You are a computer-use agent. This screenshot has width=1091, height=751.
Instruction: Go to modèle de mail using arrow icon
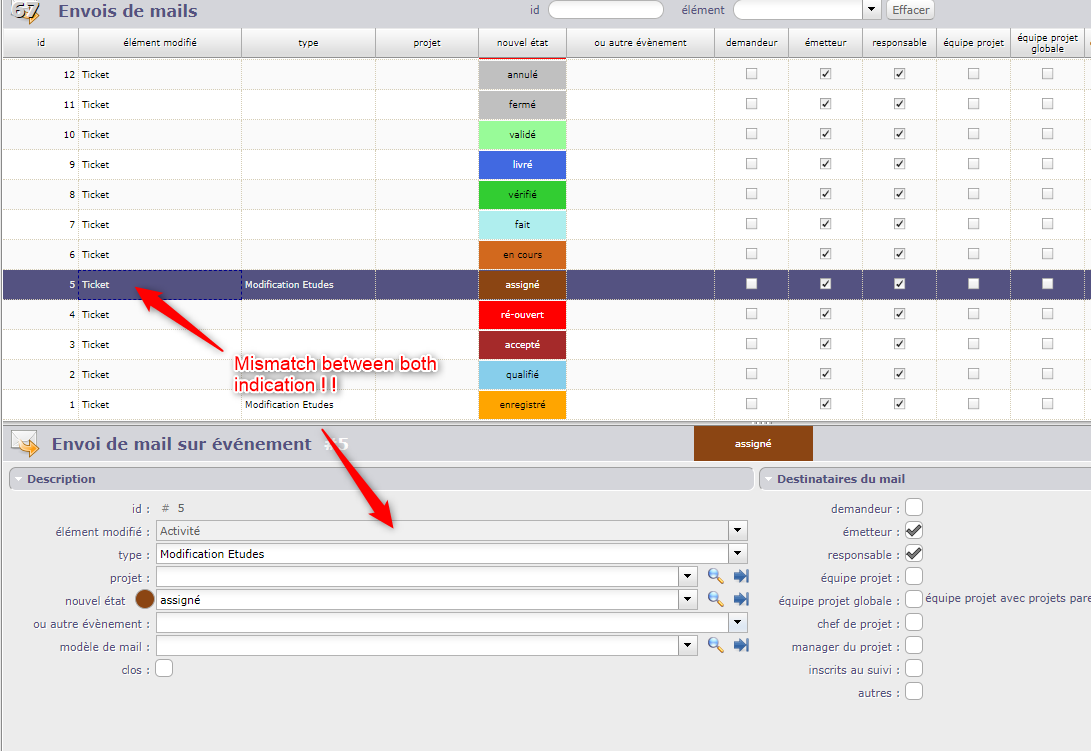(x=741, y=645)
